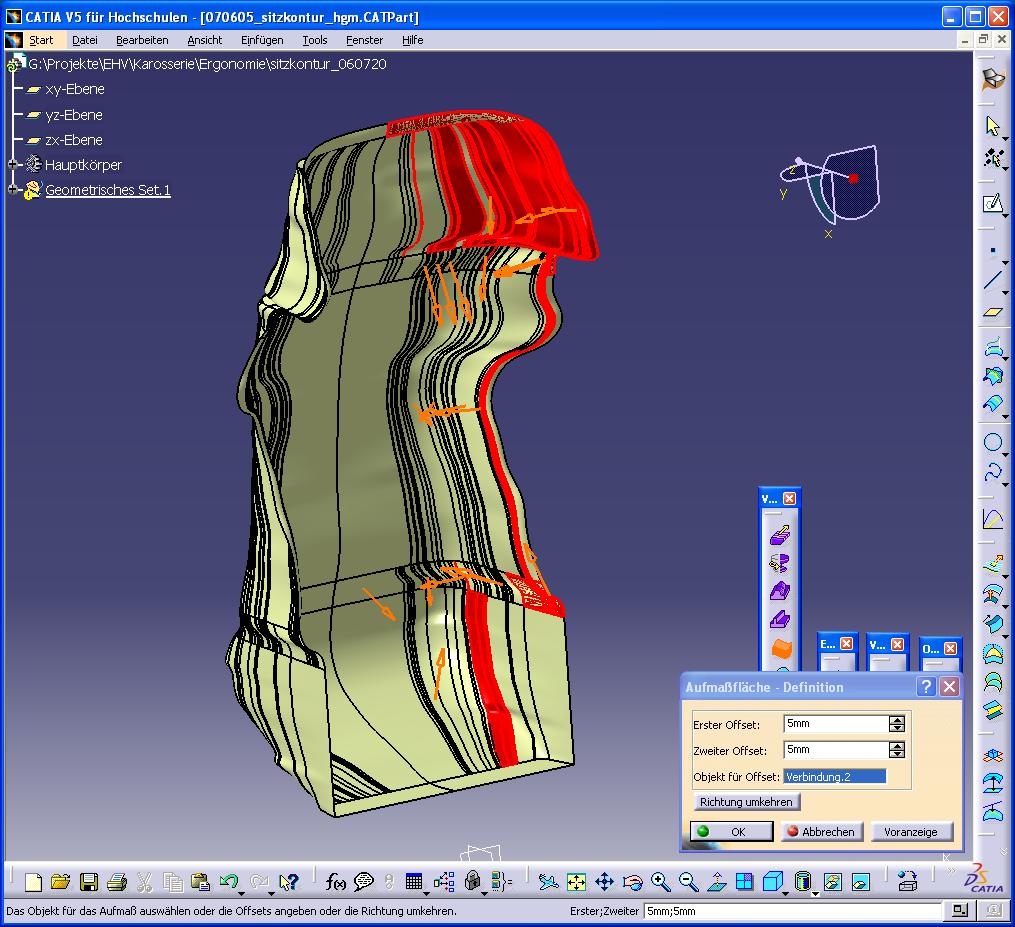Activate the What's This help pointer

tap(288, 882)
